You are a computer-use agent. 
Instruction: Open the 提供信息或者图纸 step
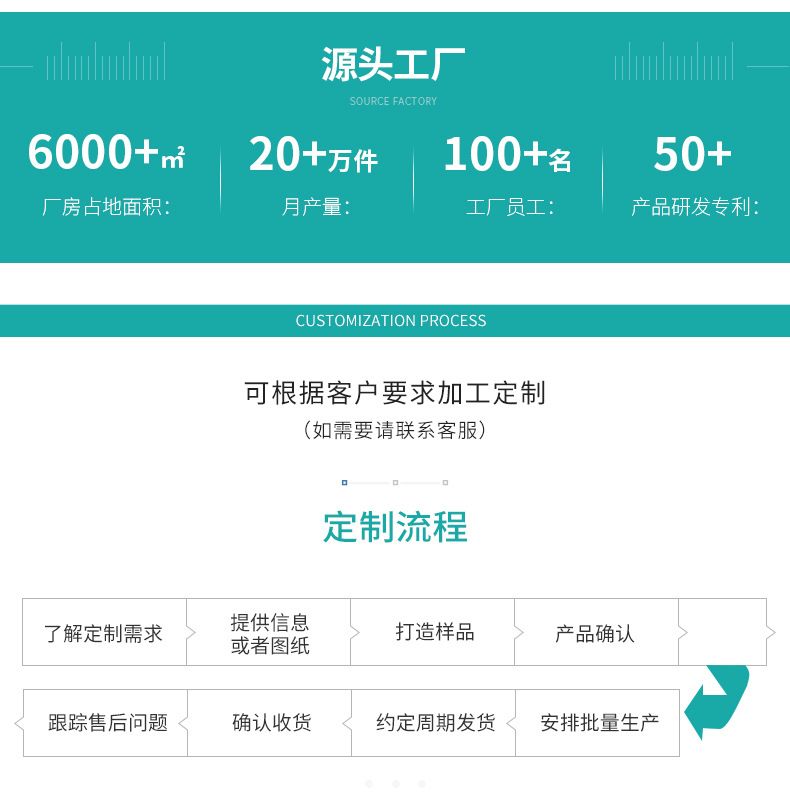(269, 633)
